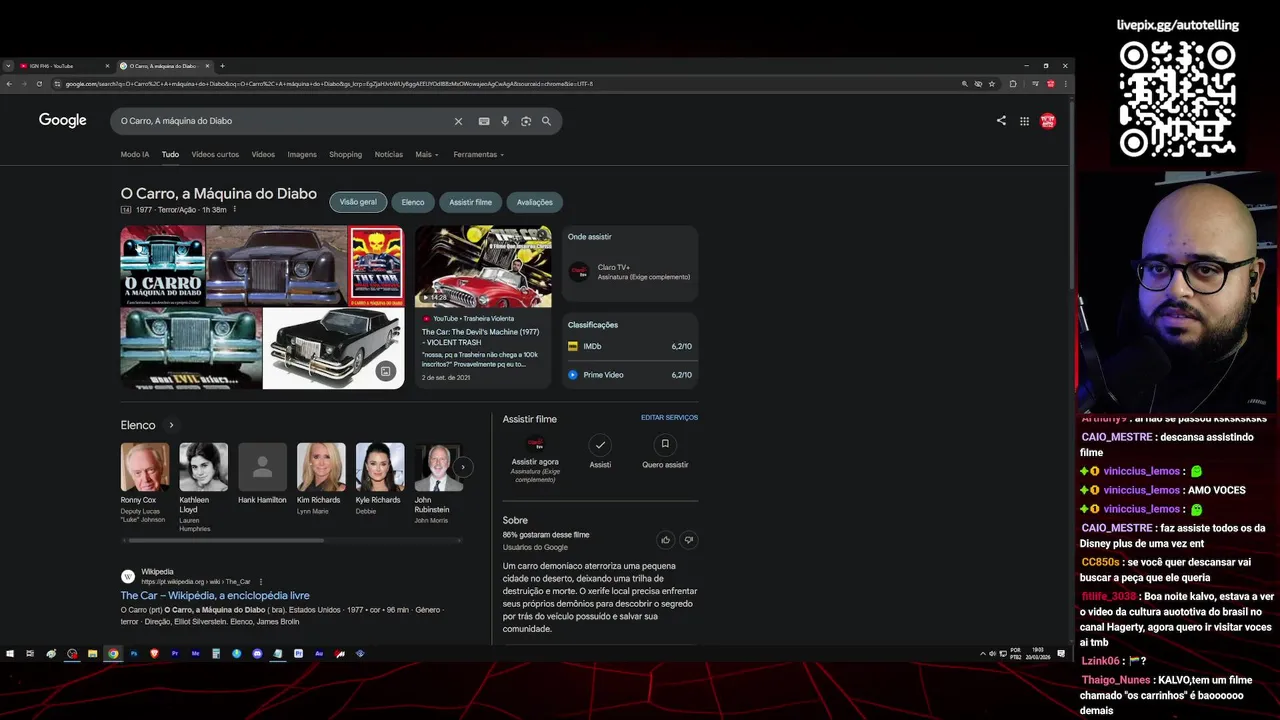Open Wikipedia result three-dot options
1280x720 pixels.
(x=261, y=581)
